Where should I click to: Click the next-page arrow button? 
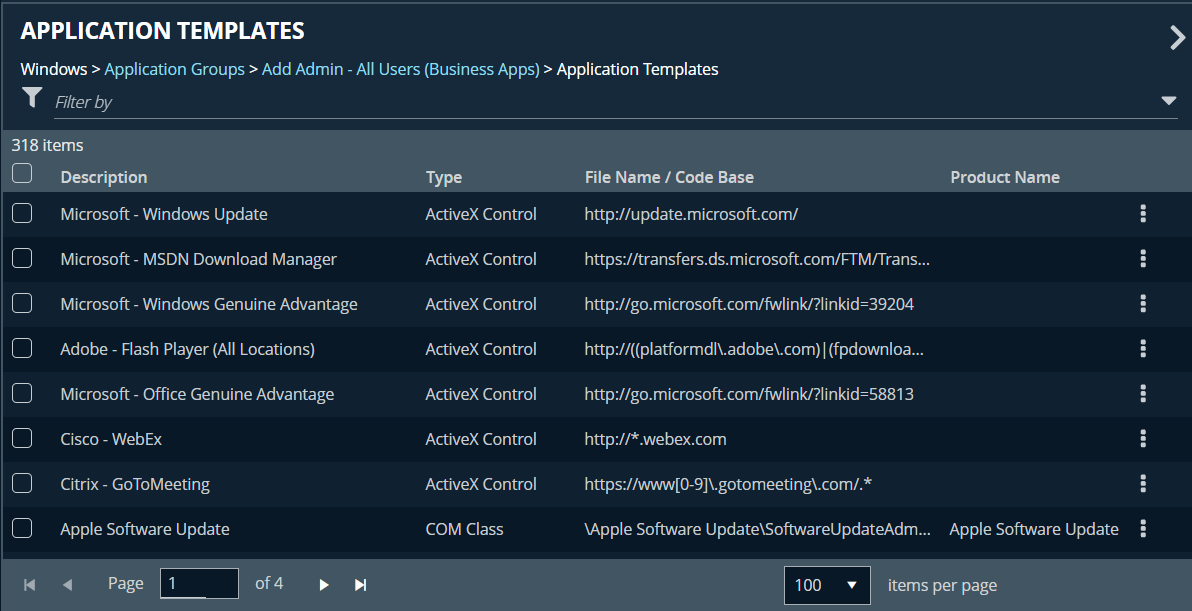(x=323, y=584)
